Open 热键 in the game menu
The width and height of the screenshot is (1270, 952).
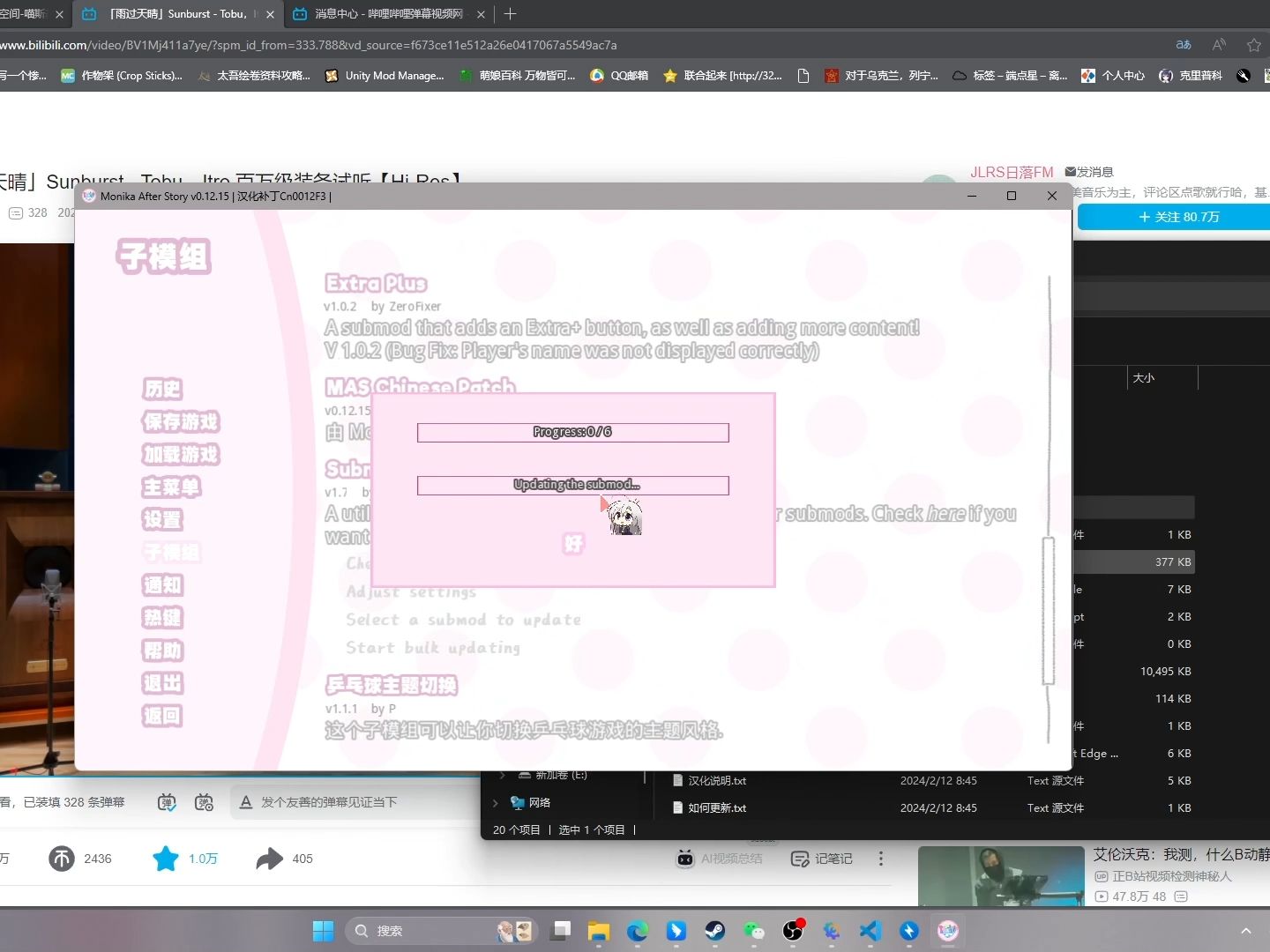click(162, 617)
